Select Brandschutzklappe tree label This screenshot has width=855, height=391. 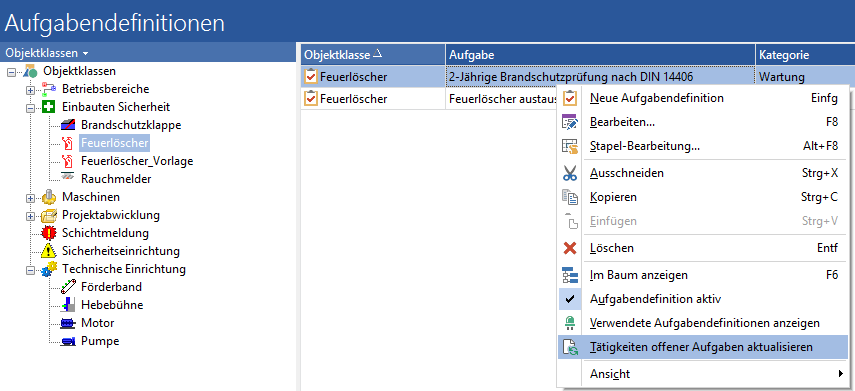131,125
